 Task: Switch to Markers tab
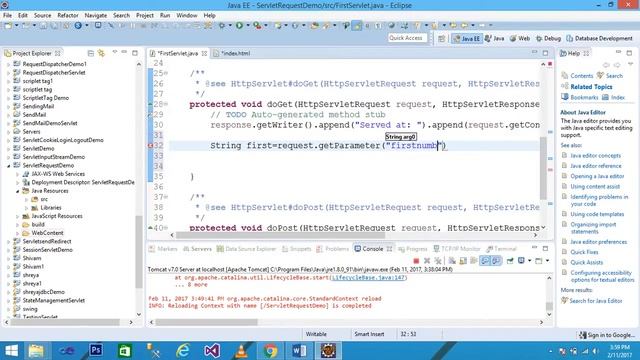coord(163,249)
